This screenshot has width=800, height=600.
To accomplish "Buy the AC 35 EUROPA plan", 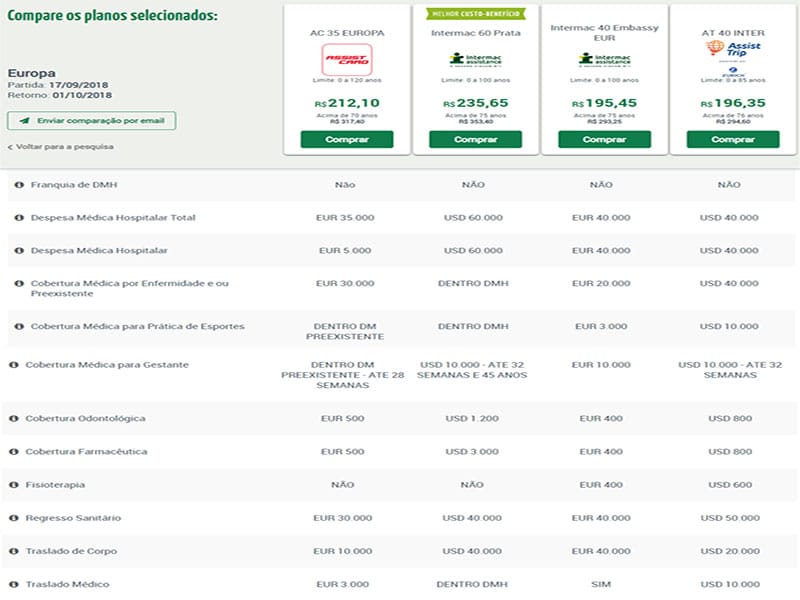I will 347,139.
